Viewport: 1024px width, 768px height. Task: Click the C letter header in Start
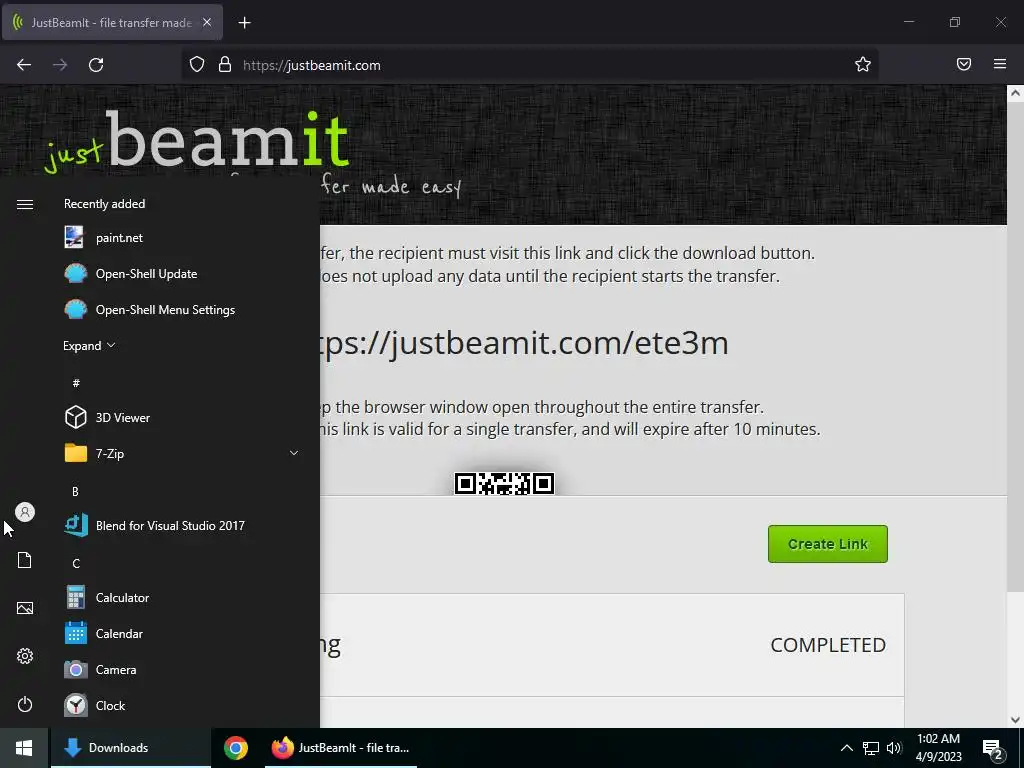click(x=76, y=563)
